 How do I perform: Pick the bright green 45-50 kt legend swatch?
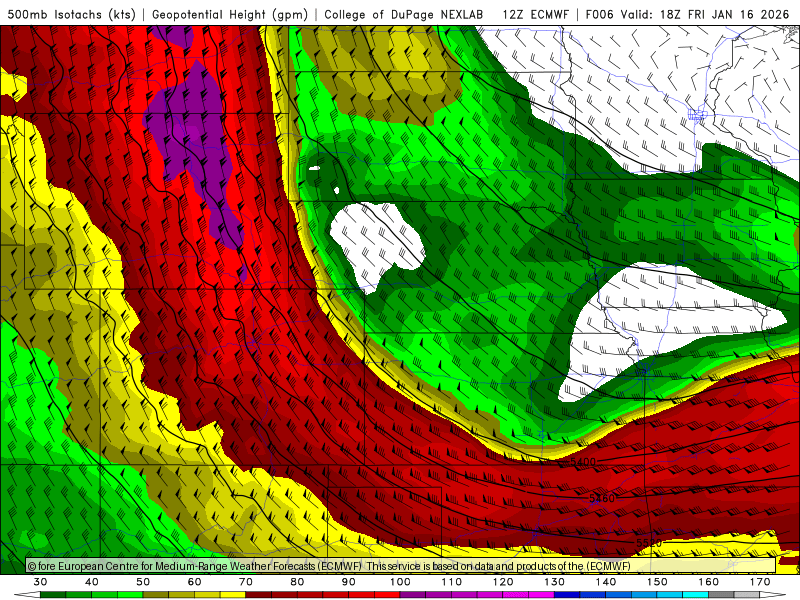(x=130, y=594)
